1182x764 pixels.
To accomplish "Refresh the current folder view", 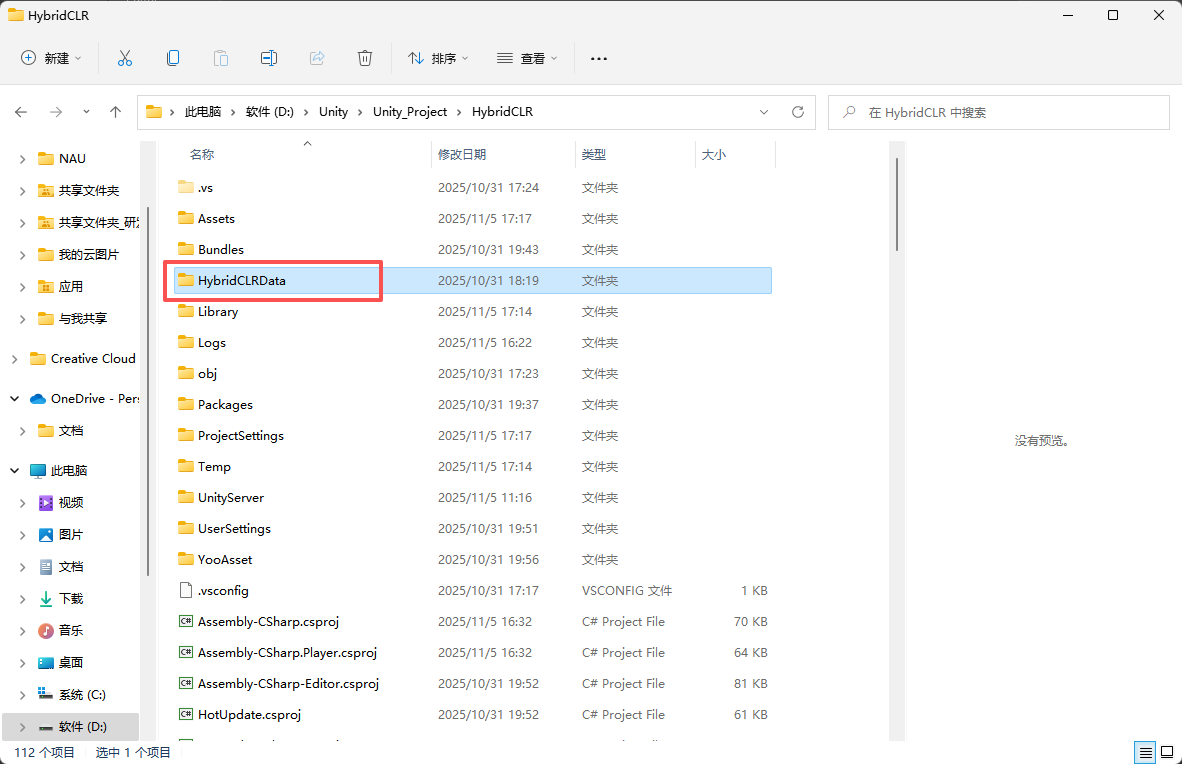I will (798, 112).
